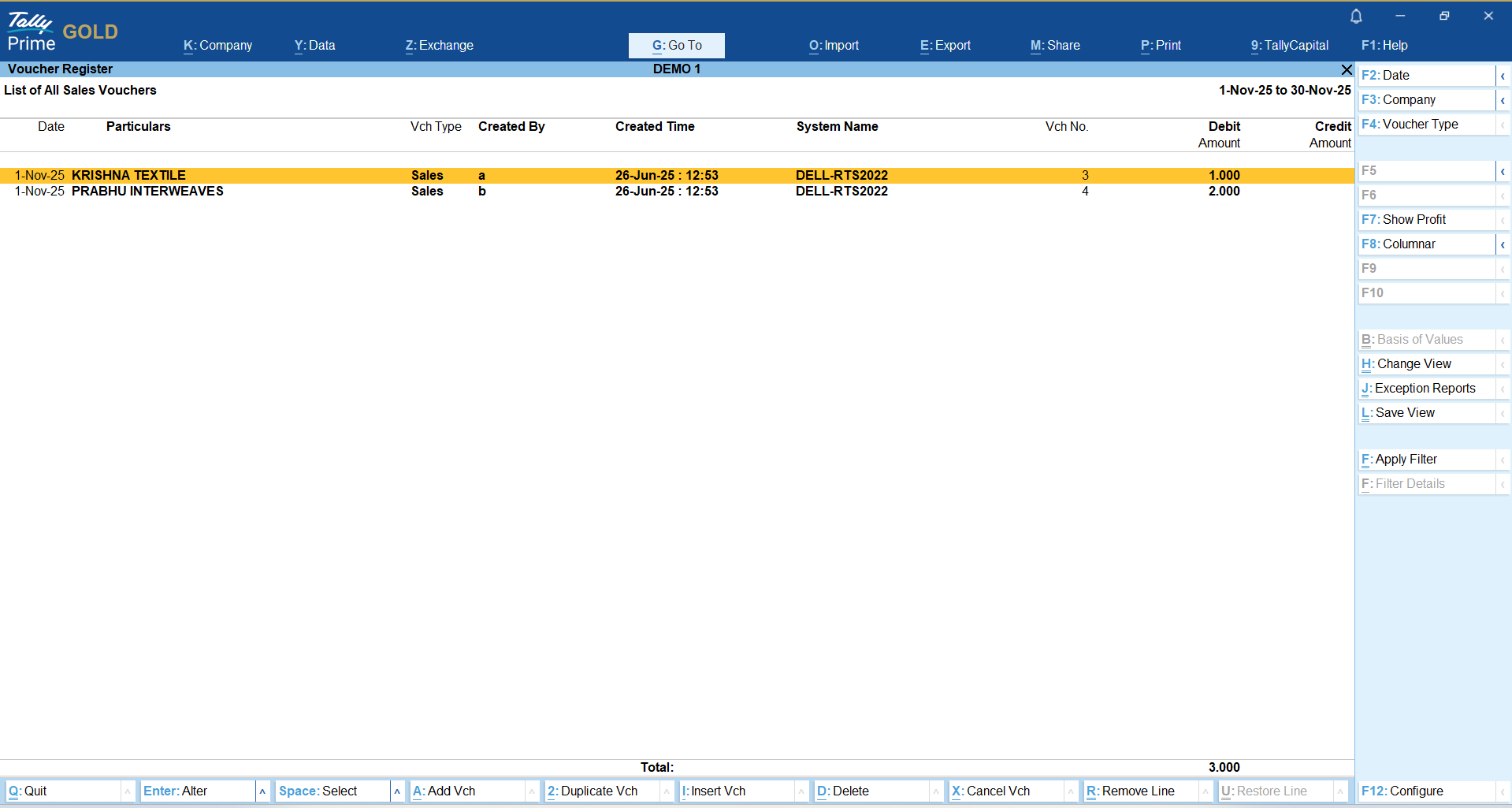Expand the F3 Company chevron arrow
This screenshot has height=808, width=1512.
pos(1503,100)
